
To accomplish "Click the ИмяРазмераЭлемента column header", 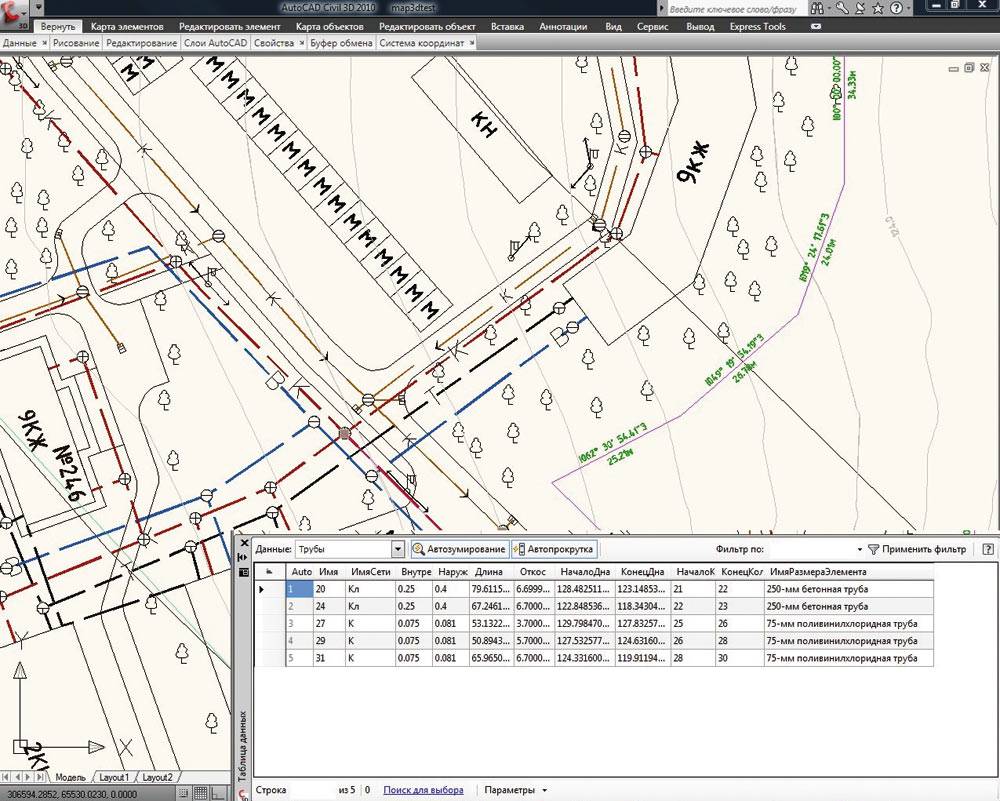I will coord(848,572).
